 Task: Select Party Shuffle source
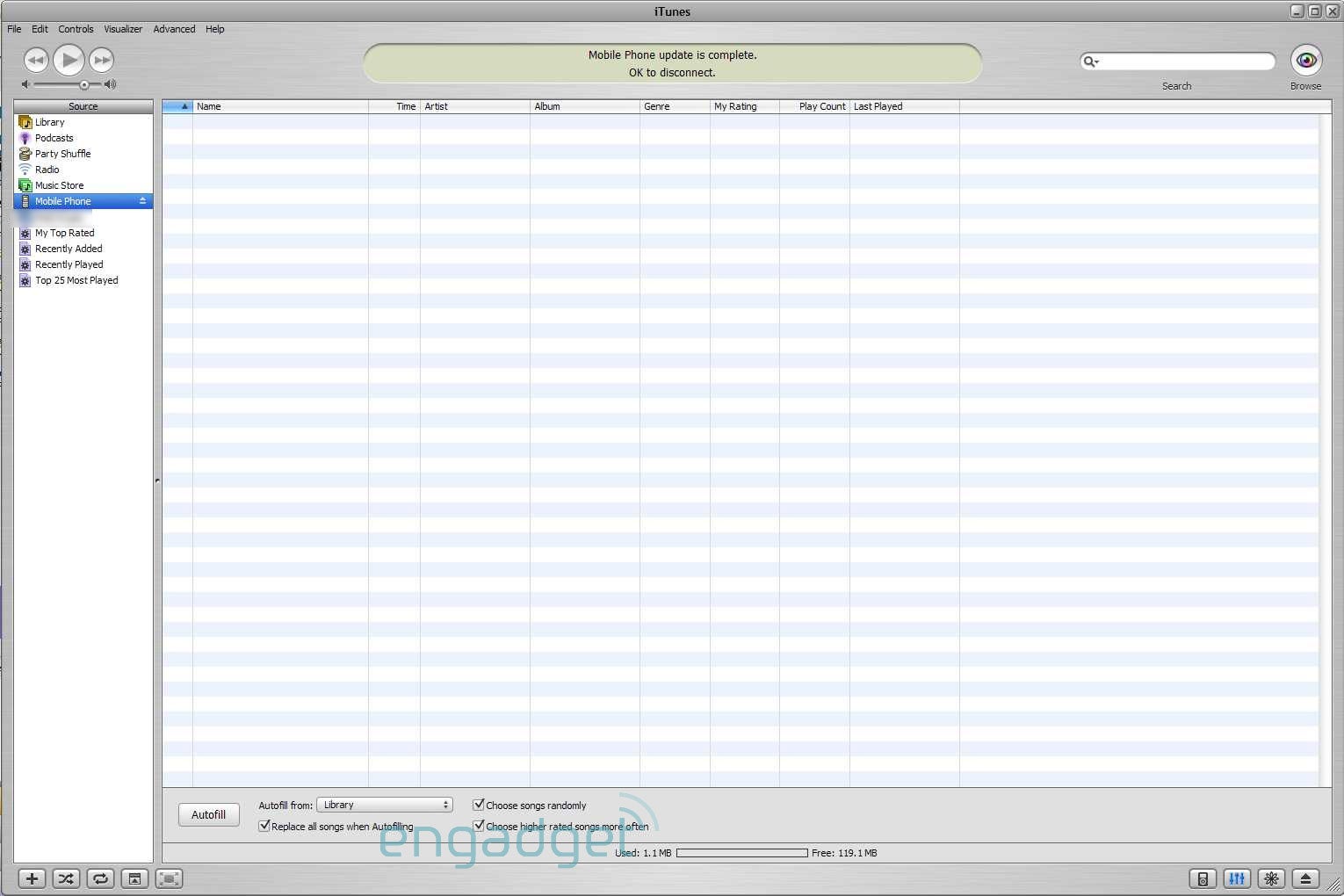coord(83,154)
